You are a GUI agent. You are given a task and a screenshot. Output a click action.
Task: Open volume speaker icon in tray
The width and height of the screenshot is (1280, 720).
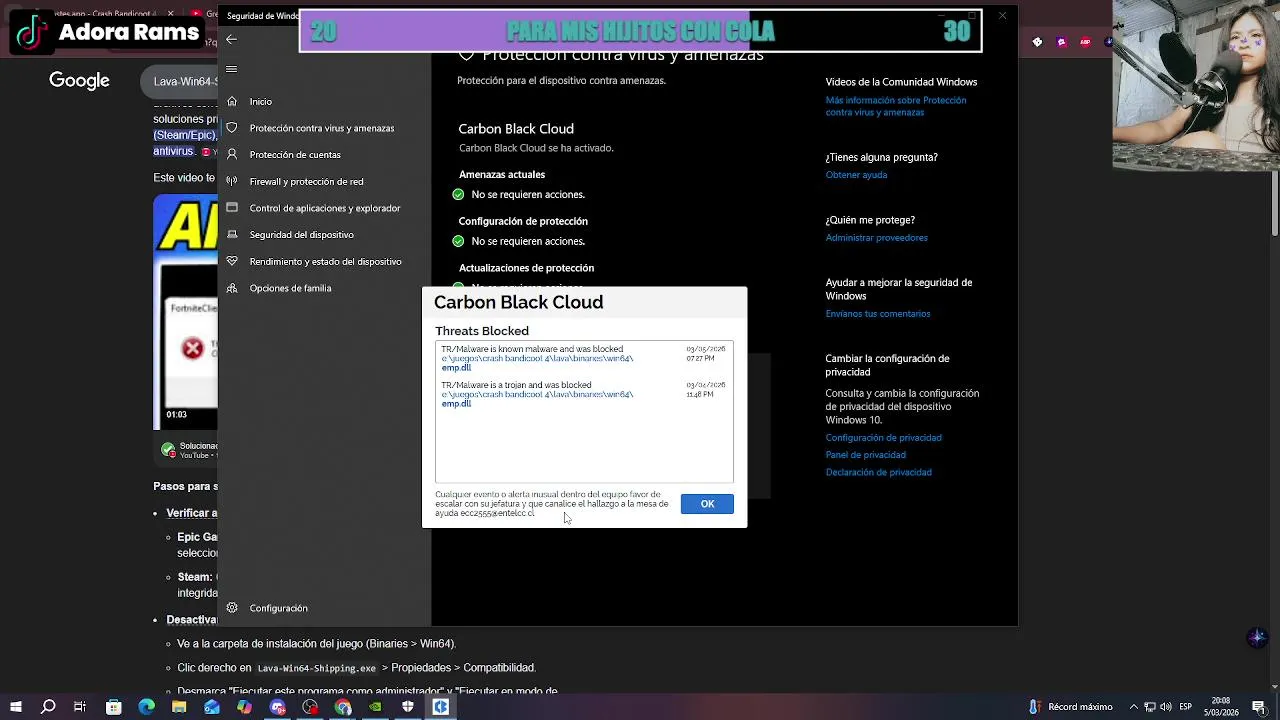(x=1167, y=707)
